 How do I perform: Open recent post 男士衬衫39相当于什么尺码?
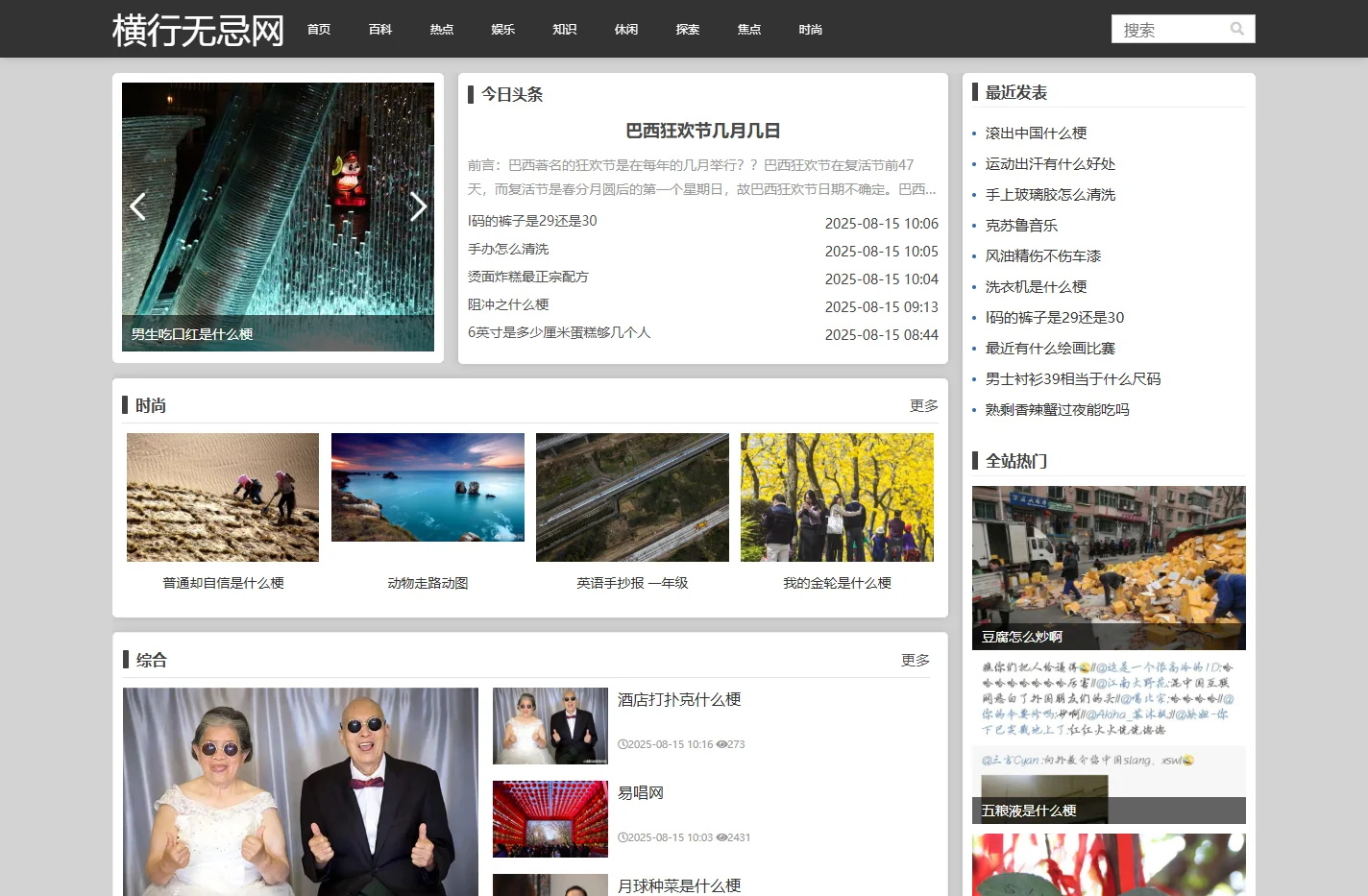point(1073,379)
